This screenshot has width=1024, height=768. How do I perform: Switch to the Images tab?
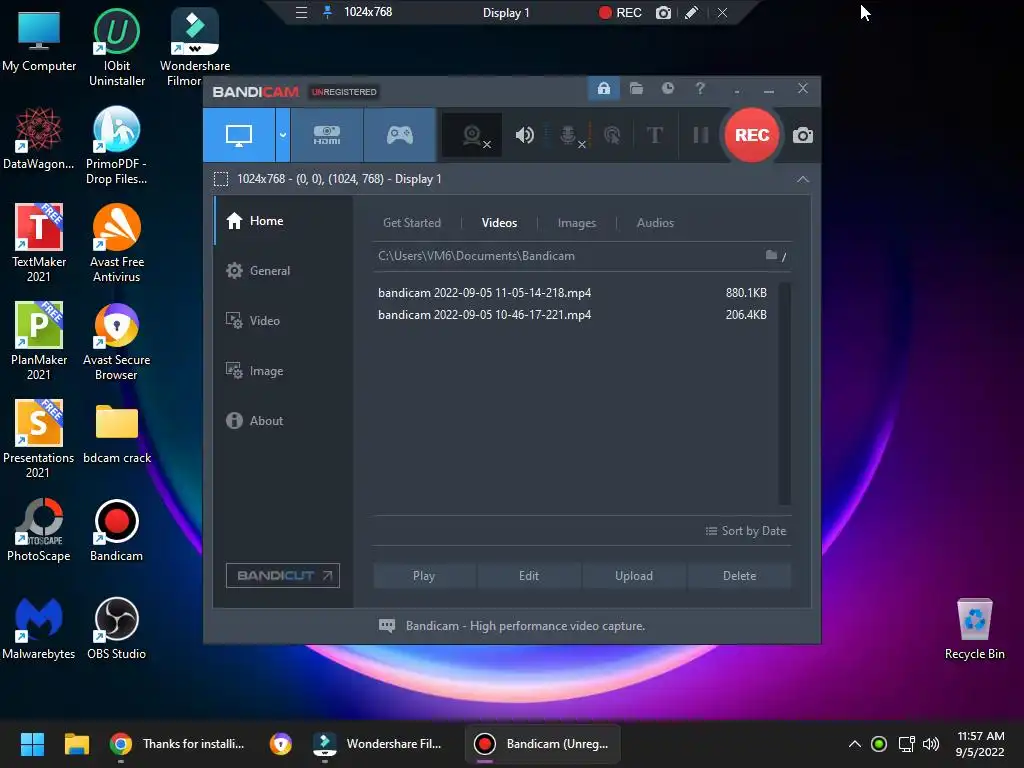click(577, 223)
